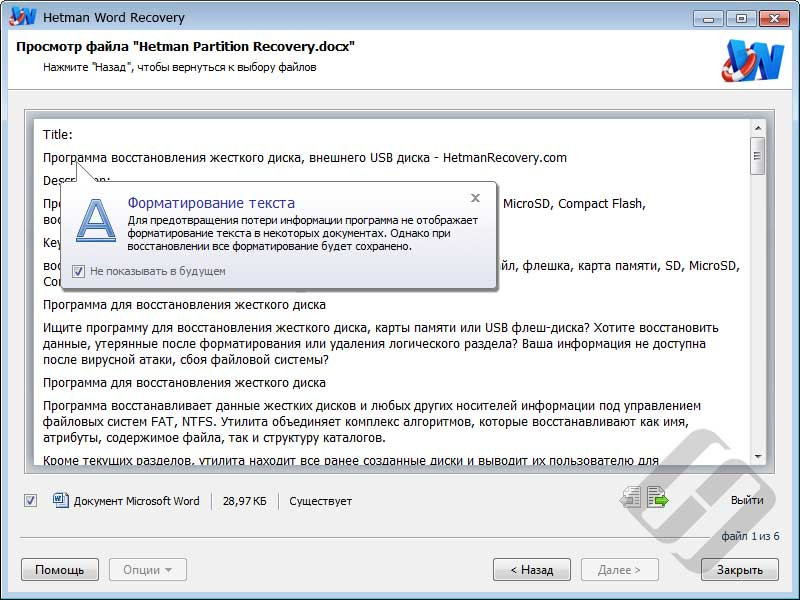
Task: Click the preview pane scrollbar thumb
Action: pos(758,156)
